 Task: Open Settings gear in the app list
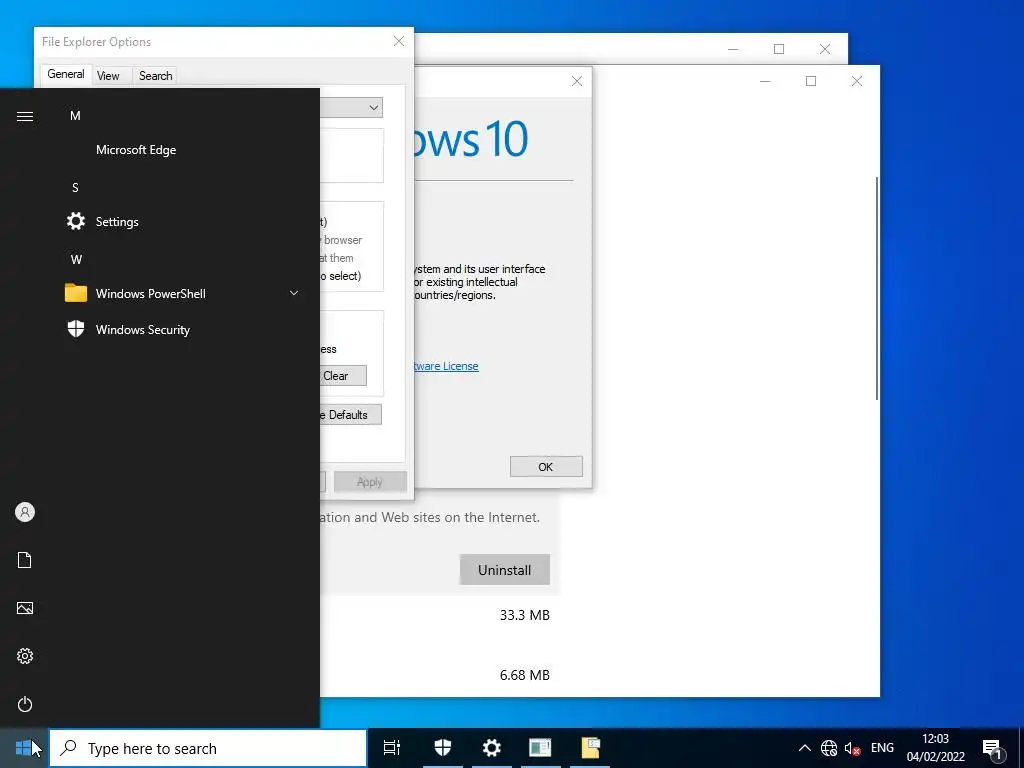pos(76,221)
